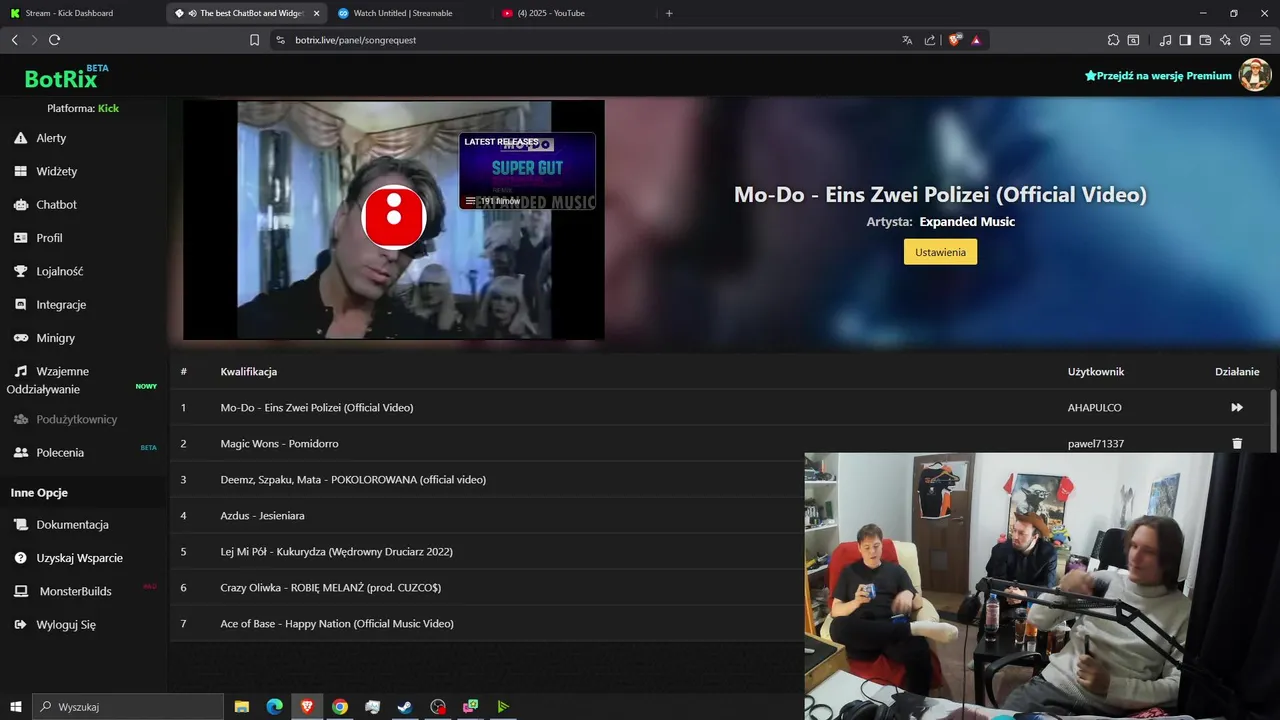Toggle the browser sidebar panel icon

[x=1185, y=40]
